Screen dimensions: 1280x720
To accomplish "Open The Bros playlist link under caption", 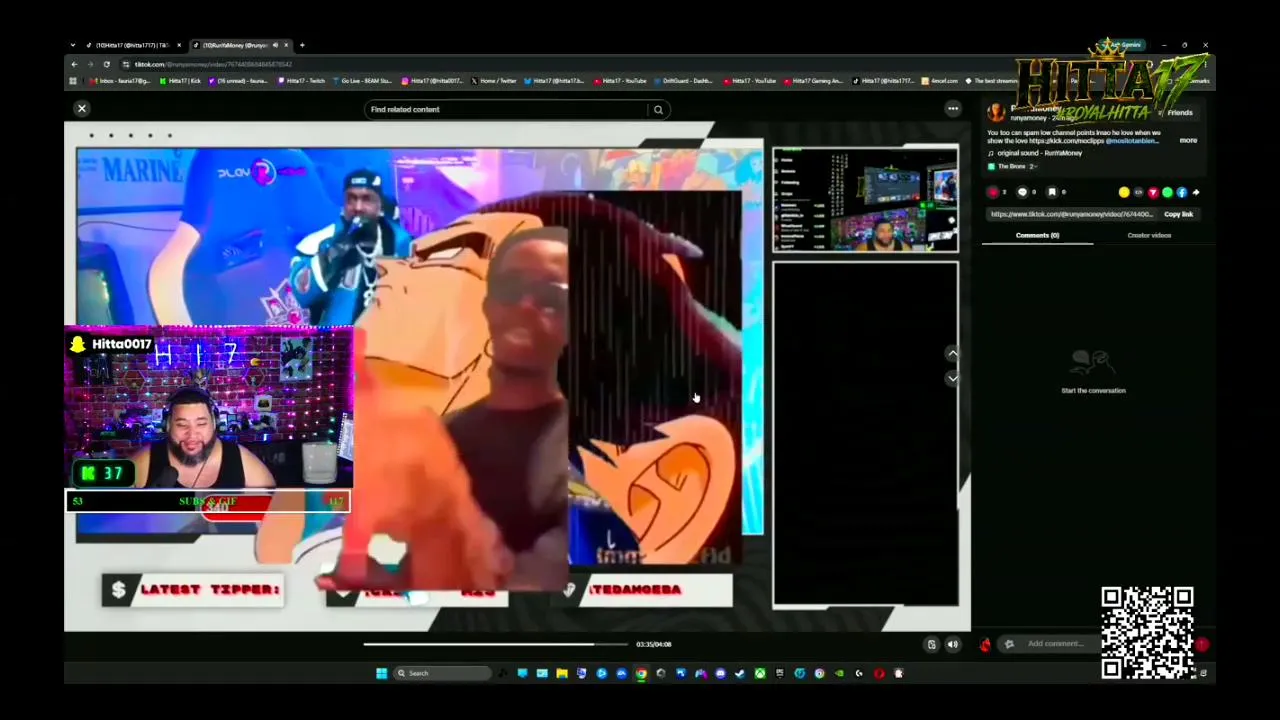I will 1012,166.
